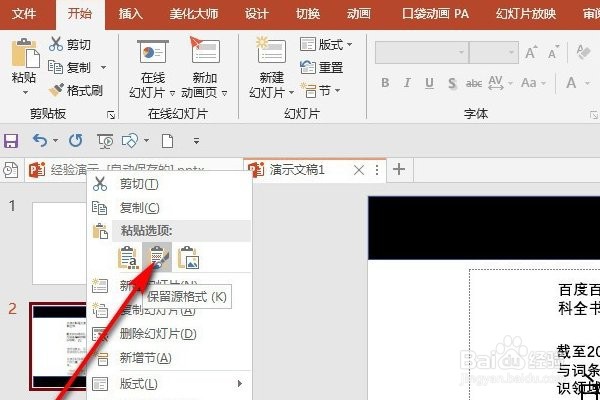Select the 保留源格式 paste option
Image resolution: width=600 pixels, height=400 pixels.
[157, 257]
